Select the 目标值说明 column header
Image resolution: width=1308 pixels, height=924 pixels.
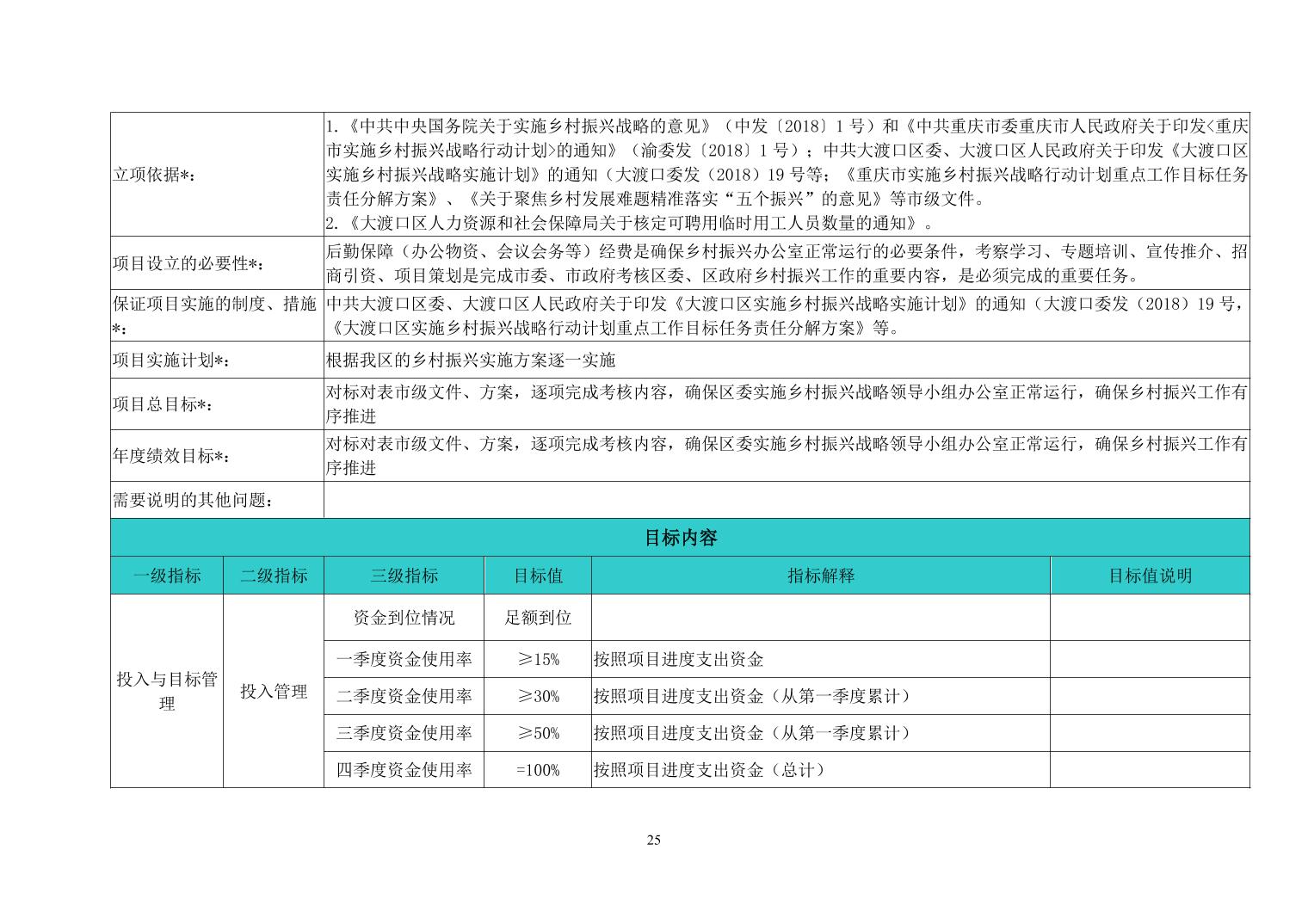tap(1150, 576)
